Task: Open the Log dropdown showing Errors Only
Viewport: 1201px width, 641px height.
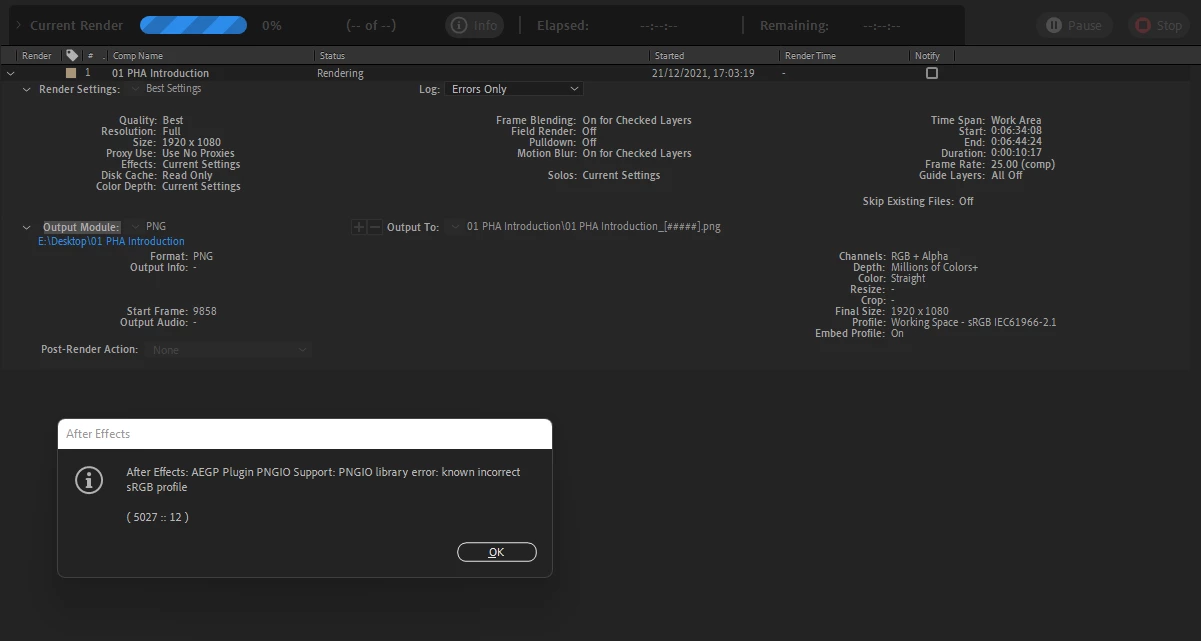Action: point(514,89)
